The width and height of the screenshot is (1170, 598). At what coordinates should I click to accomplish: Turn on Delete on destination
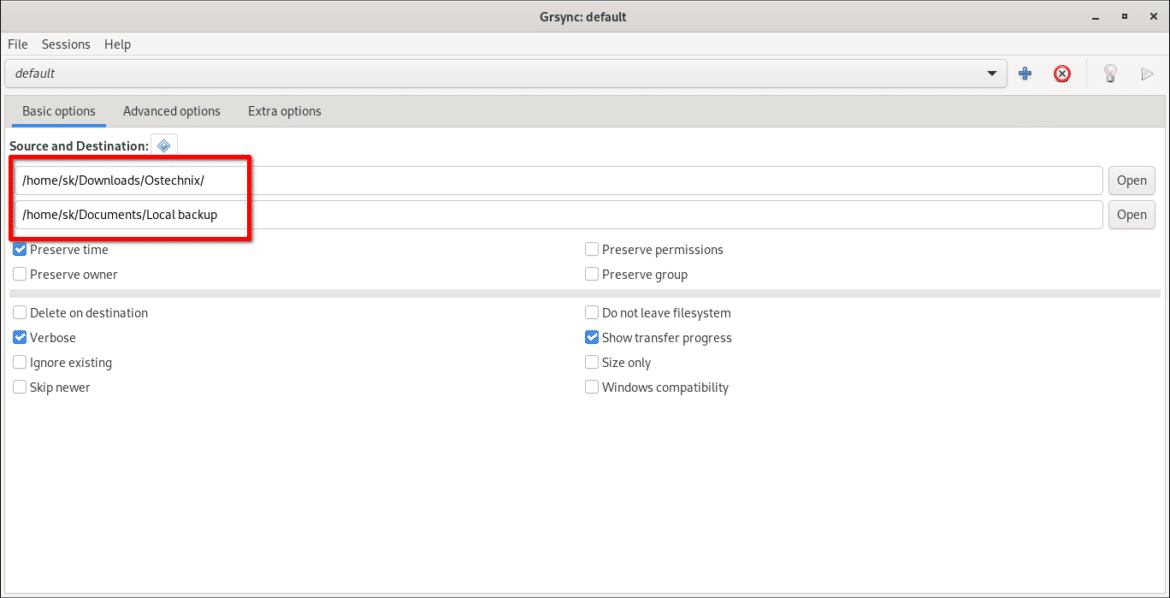click(x=19, y=312)
